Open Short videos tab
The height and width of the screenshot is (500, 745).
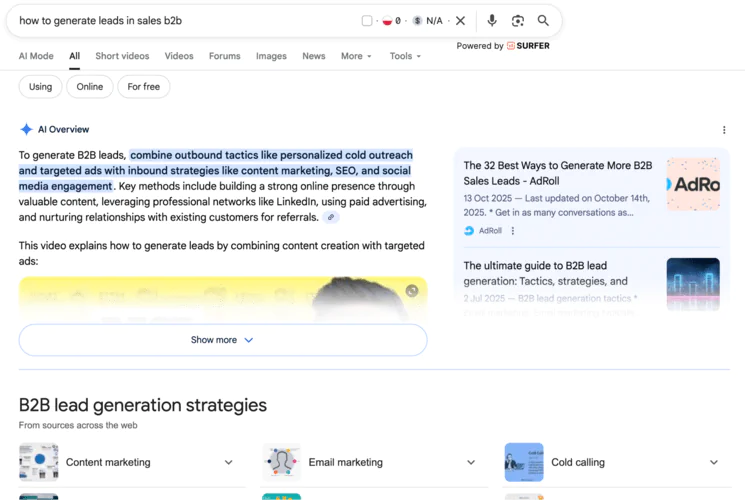click(x=122, y=56)
